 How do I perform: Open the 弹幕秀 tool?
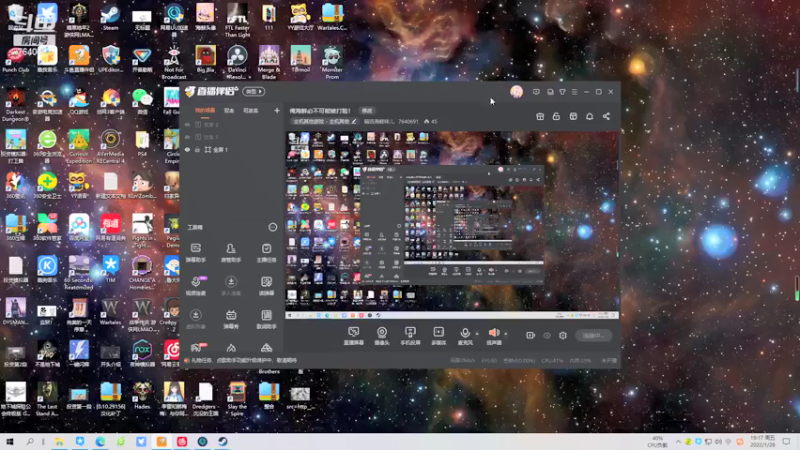(x=231, y=319)
